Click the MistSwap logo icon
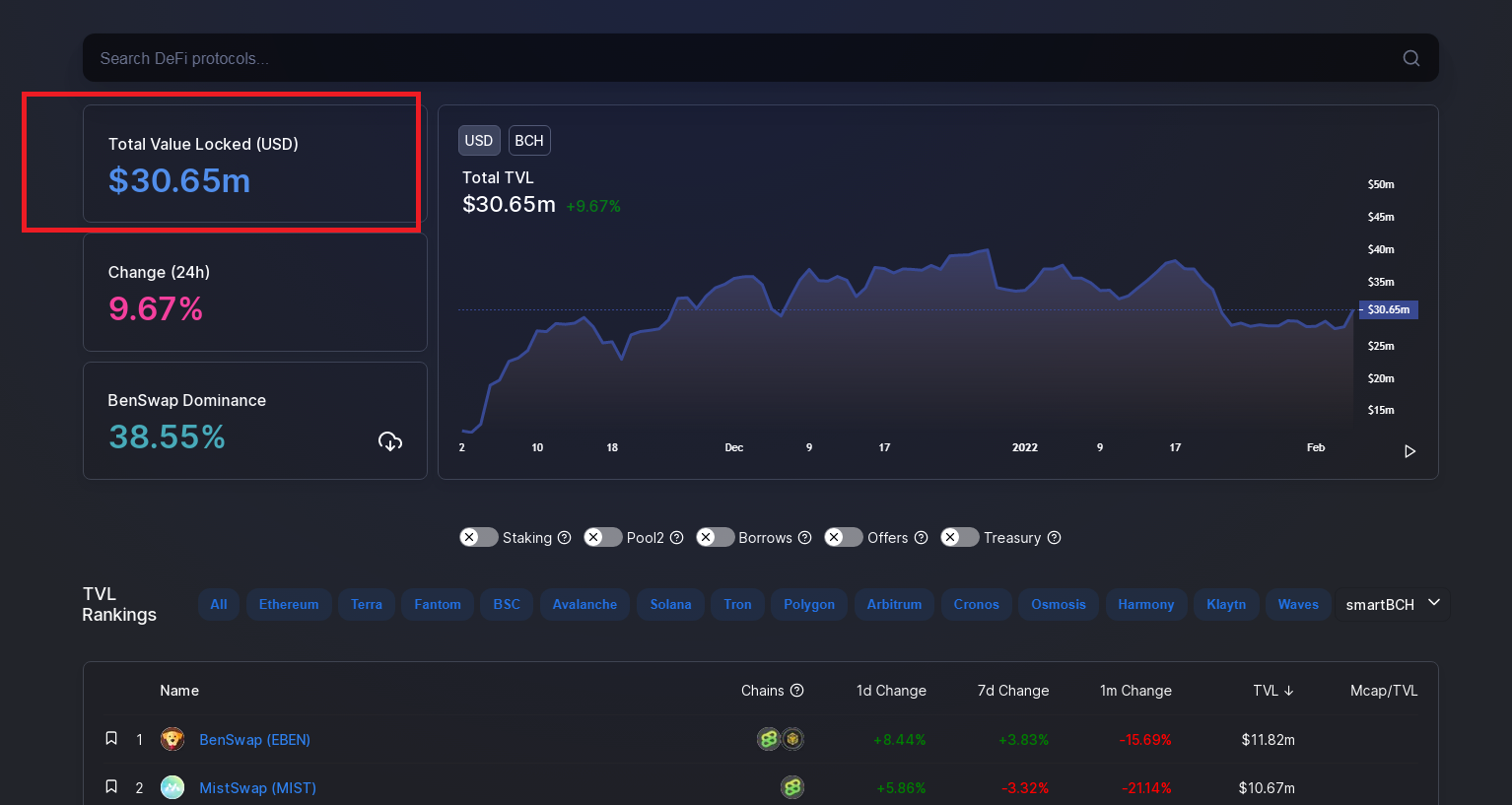 point(172,787)
